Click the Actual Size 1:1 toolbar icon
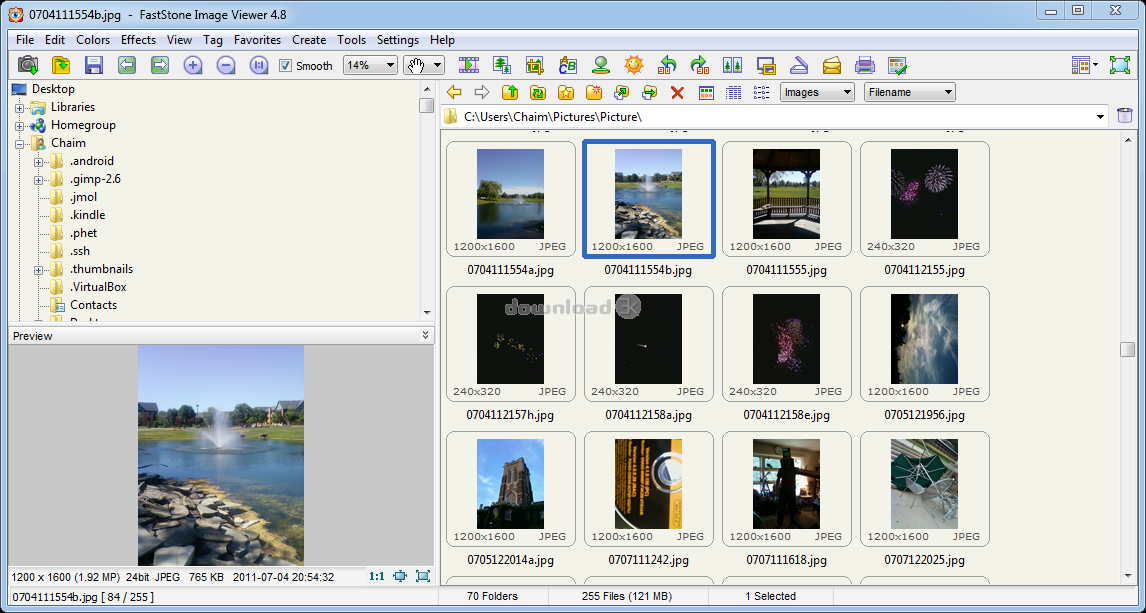This screenshot has height=613, width=1146. (x=259, y=65)
